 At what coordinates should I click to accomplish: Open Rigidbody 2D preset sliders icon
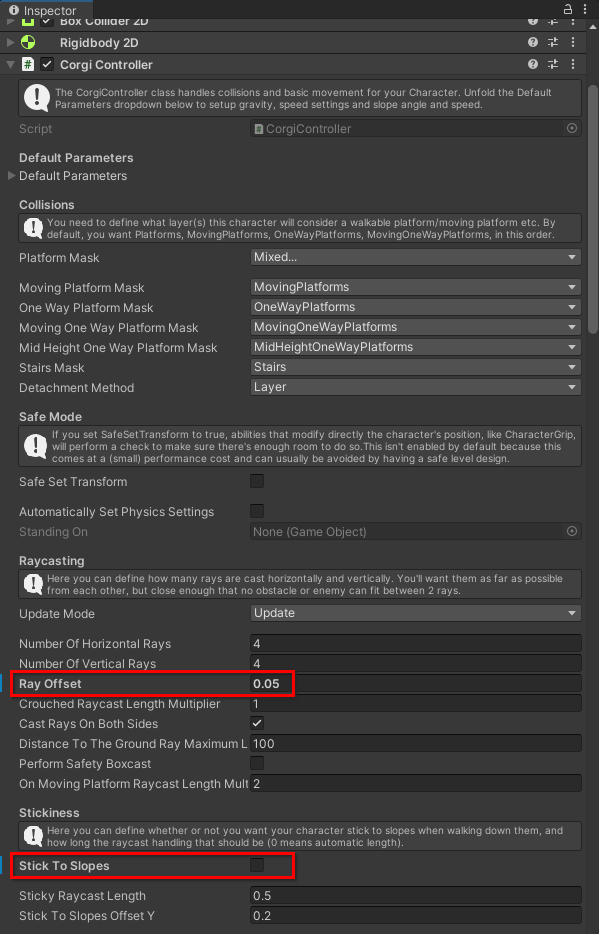pyautogui.click(x=553, y=42)
